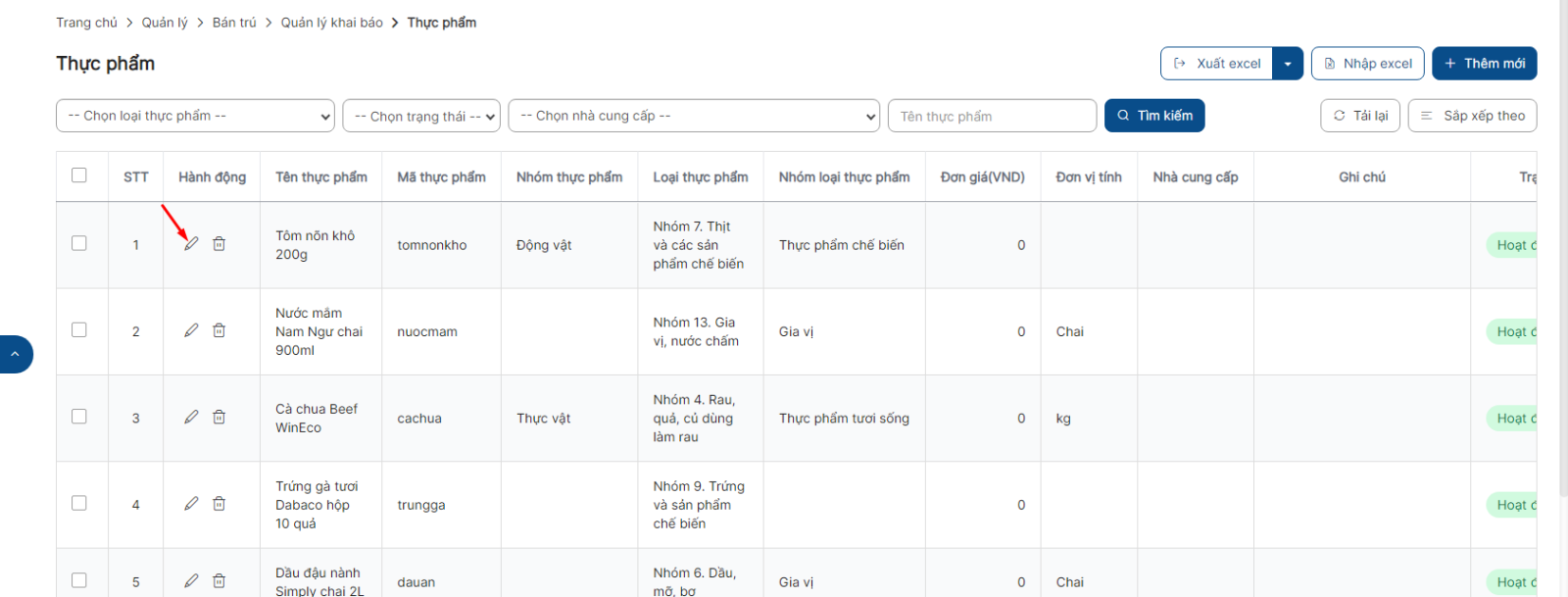This screenshot has width=1568, height=597.
Task: Click the Tên thực phẩm column header
Action: 321,177
